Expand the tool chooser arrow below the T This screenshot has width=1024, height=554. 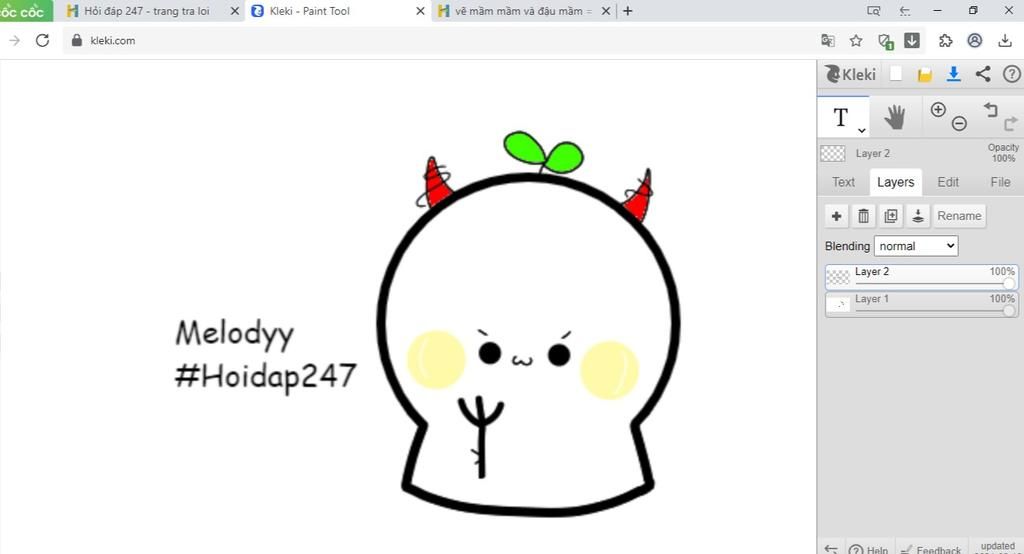(862, 130)
